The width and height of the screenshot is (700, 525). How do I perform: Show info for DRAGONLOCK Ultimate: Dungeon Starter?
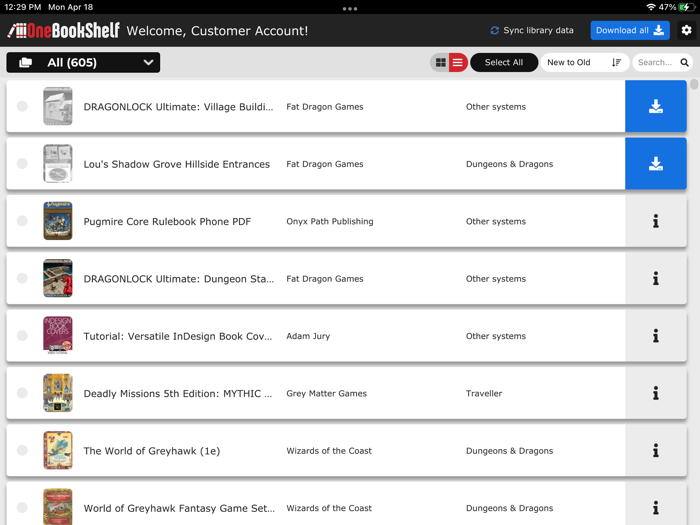[655, 278]
